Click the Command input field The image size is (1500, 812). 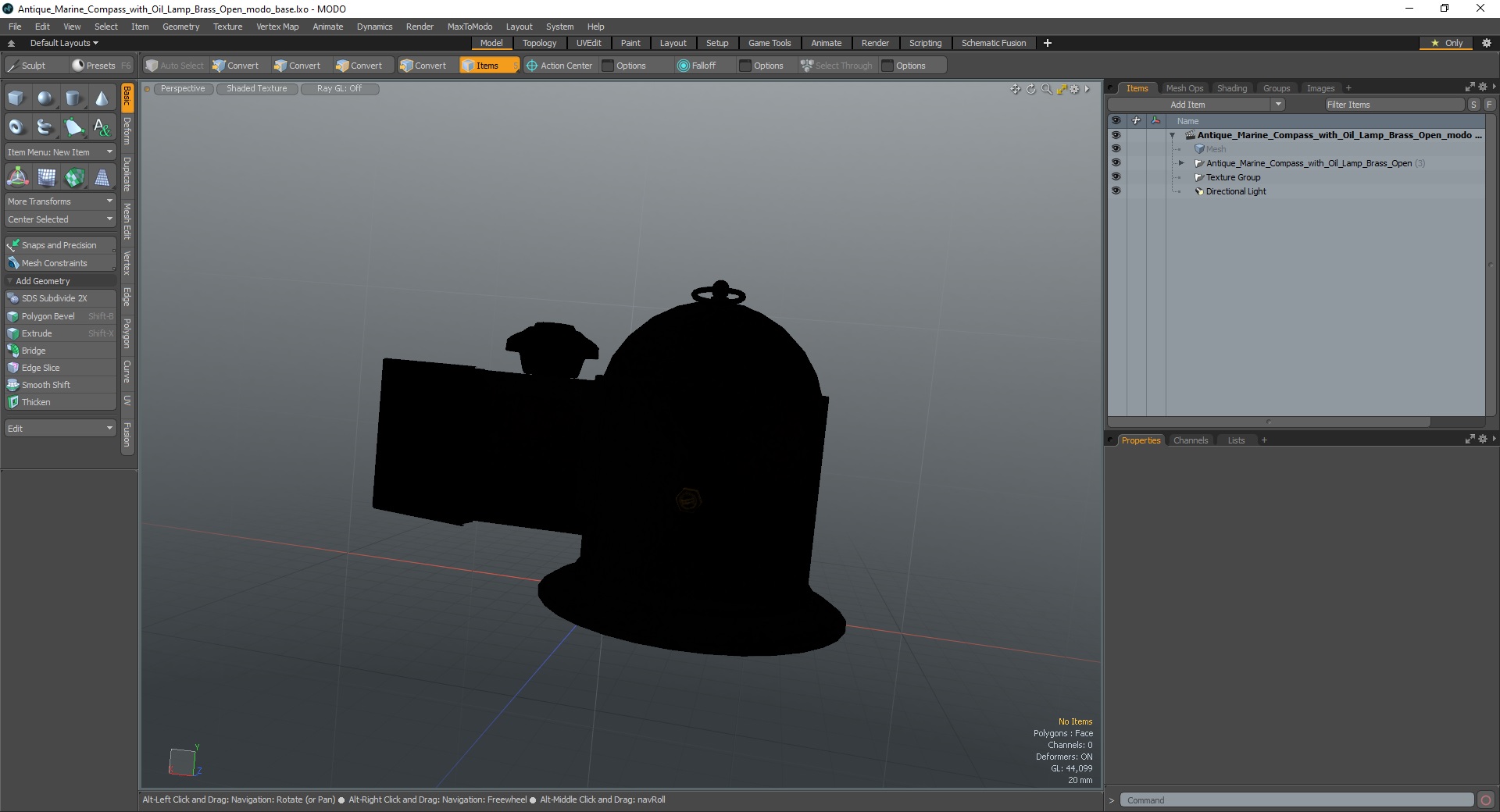(1297, 800)
